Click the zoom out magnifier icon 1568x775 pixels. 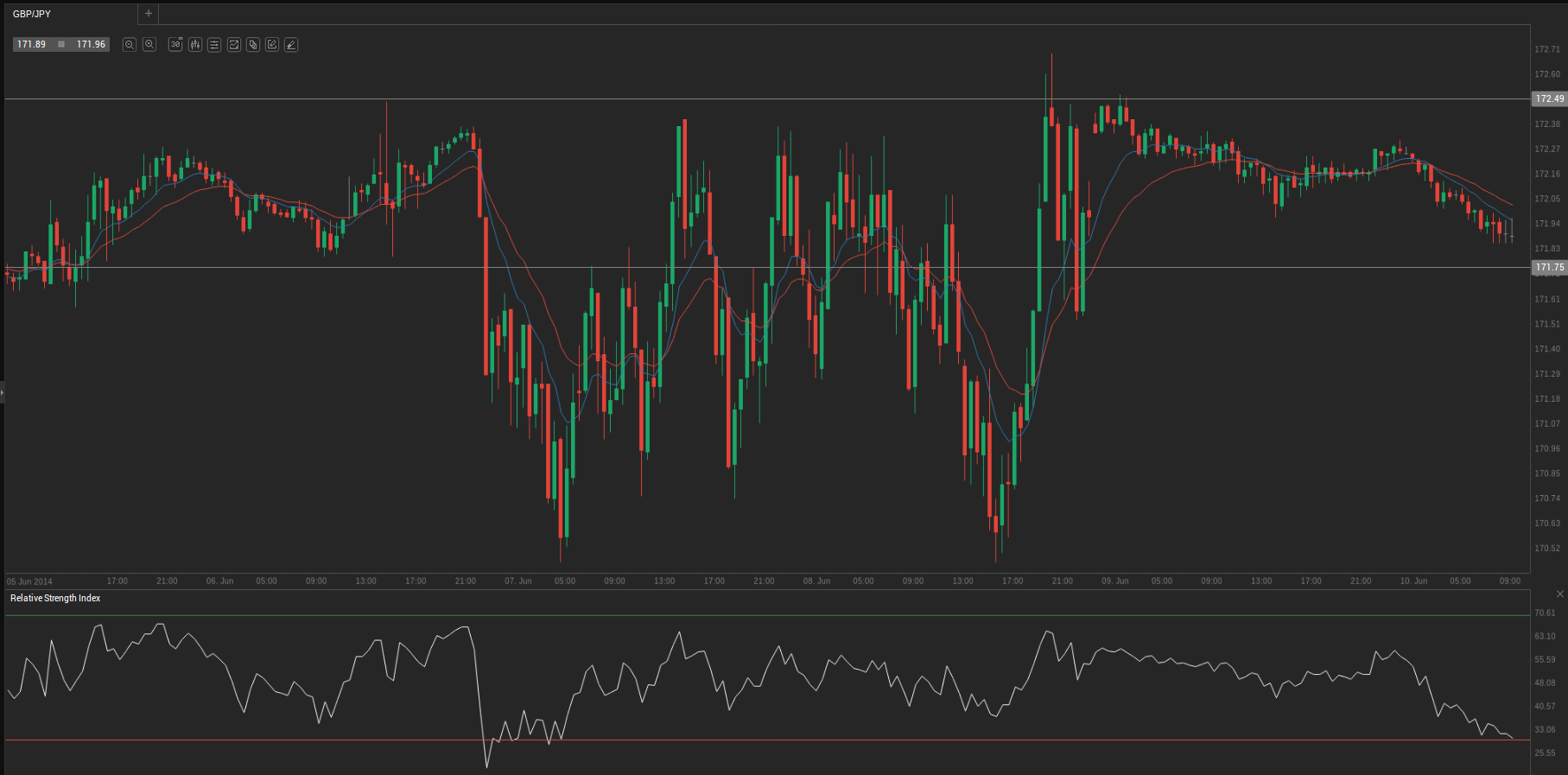(x=130, y=45)
